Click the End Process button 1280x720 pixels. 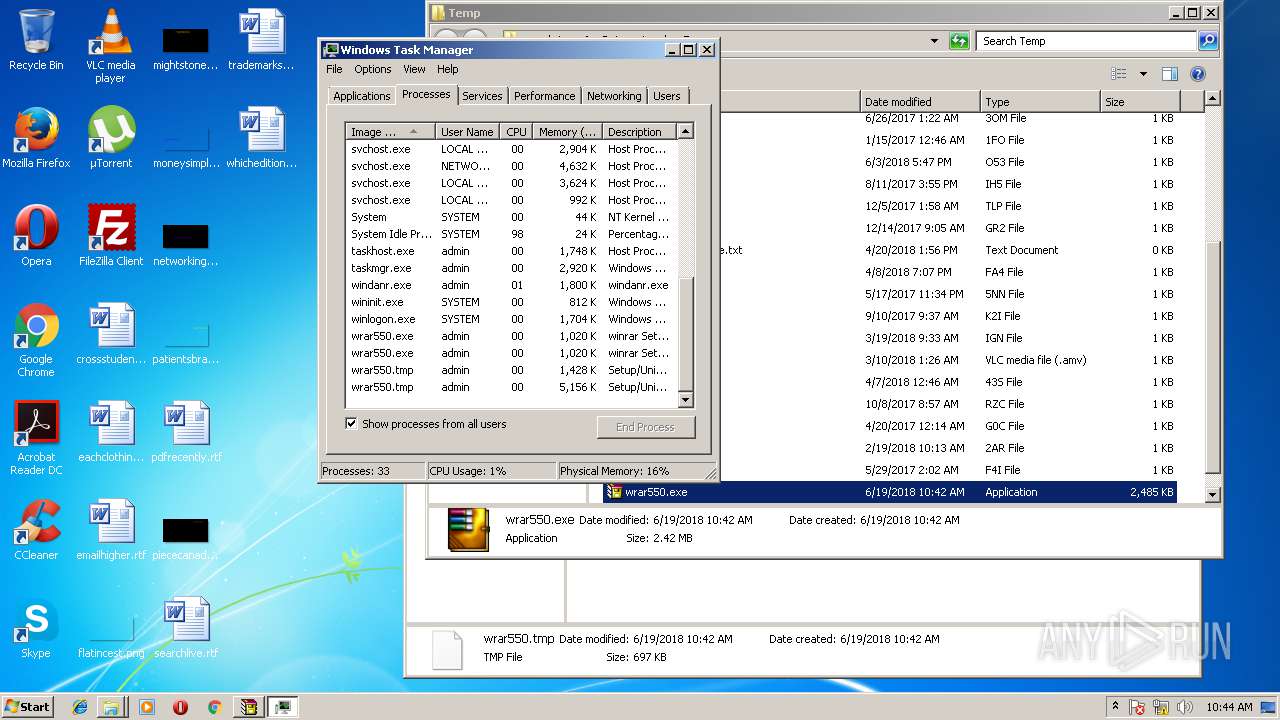[645, 427]
